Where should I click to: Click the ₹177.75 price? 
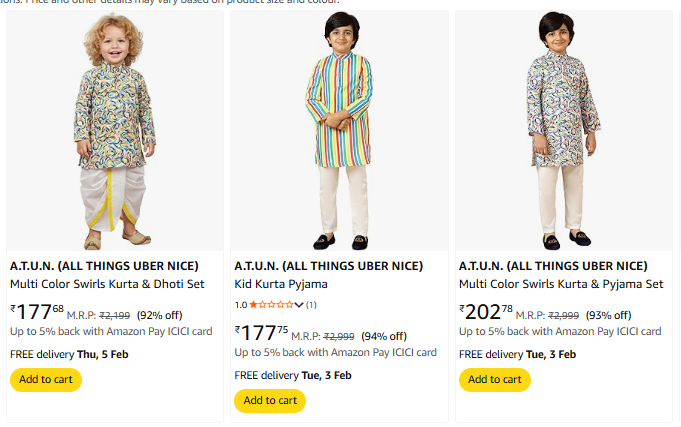tap(261, 333)
